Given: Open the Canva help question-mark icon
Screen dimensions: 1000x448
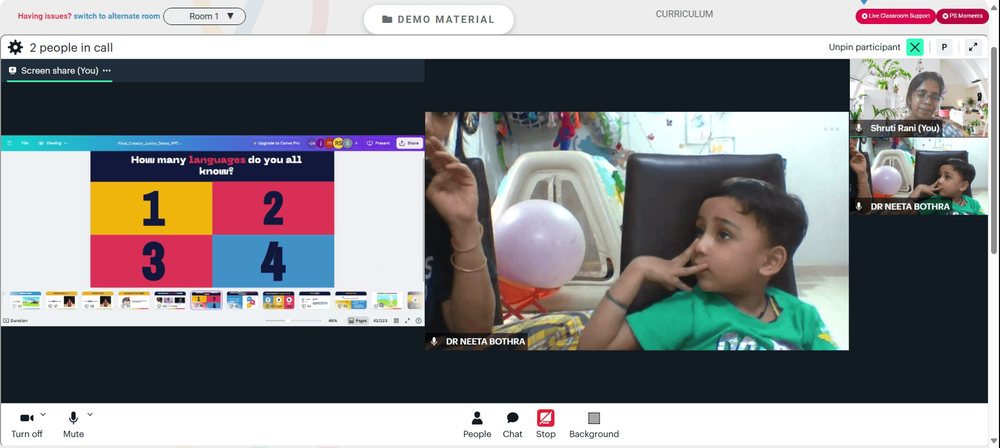Looking at the screenshot, I should (x=418, y=320).
